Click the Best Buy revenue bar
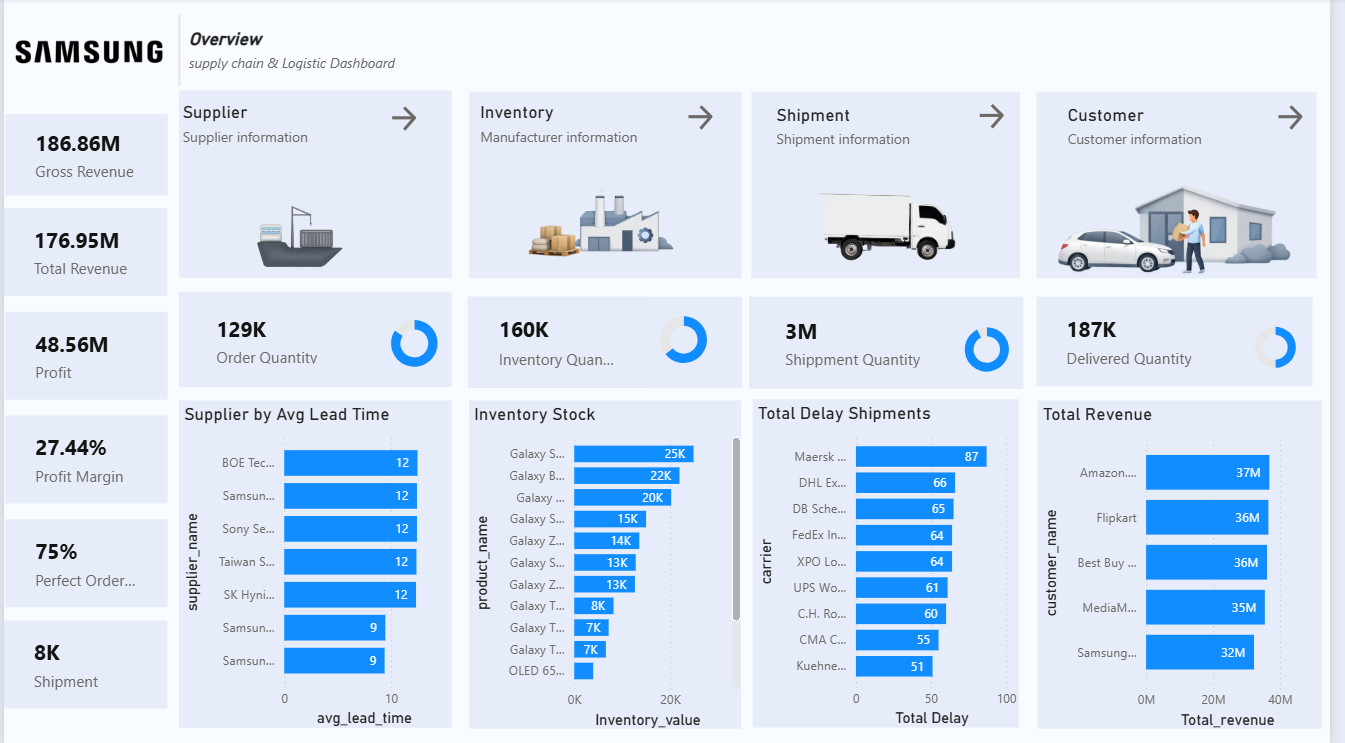 coord(1207,563)
